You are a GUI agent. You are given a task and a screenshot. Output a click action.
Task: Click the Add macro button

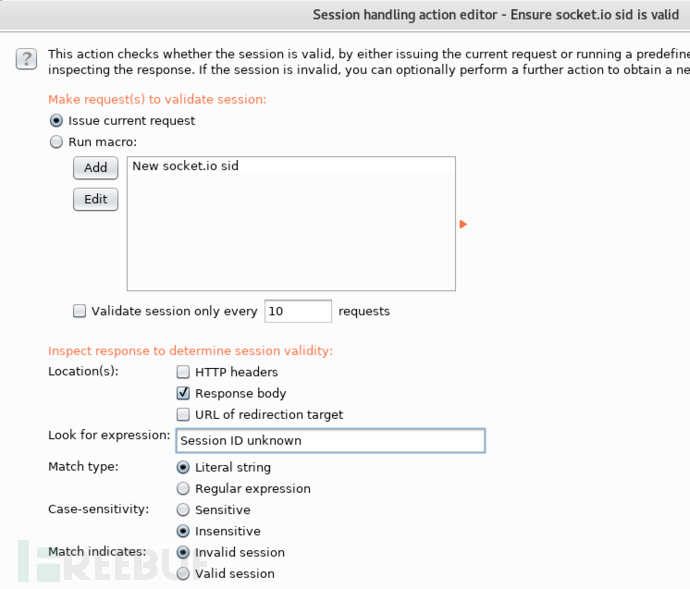tap(95, 168)
